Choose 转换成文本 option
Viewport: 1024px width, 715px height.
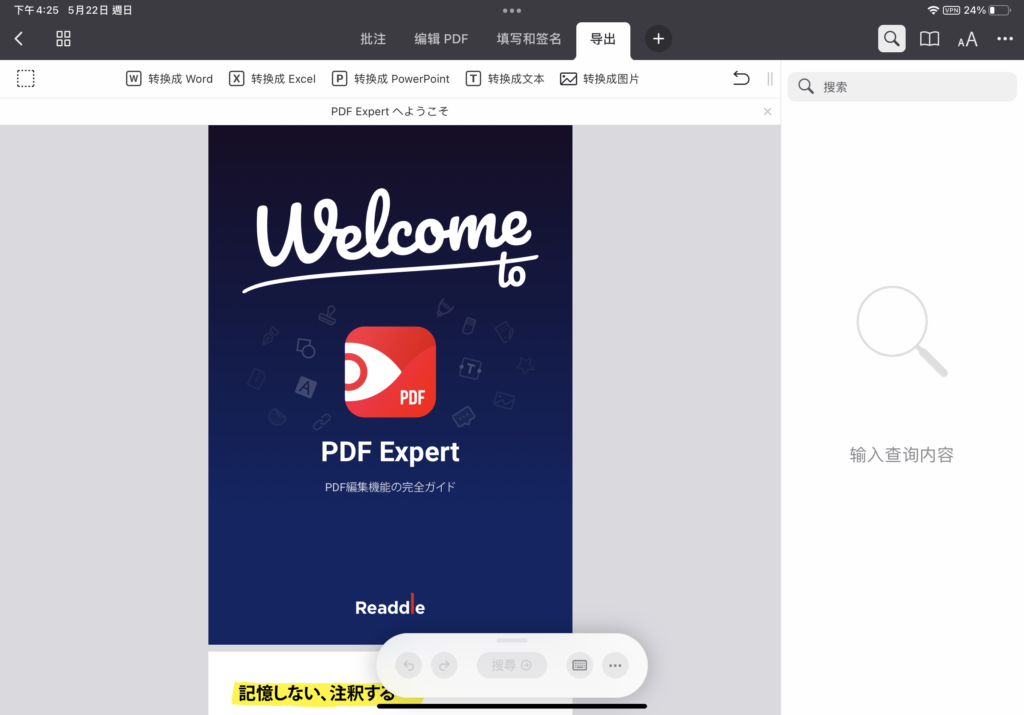tap(505, 79)
